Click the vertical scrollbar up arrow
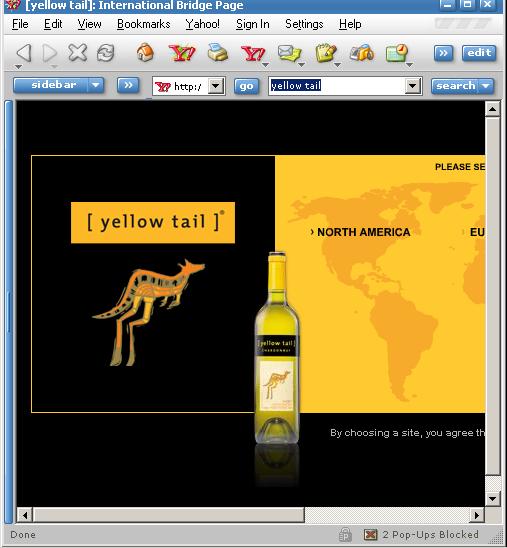Screen dimensions: 507x548 492,109
